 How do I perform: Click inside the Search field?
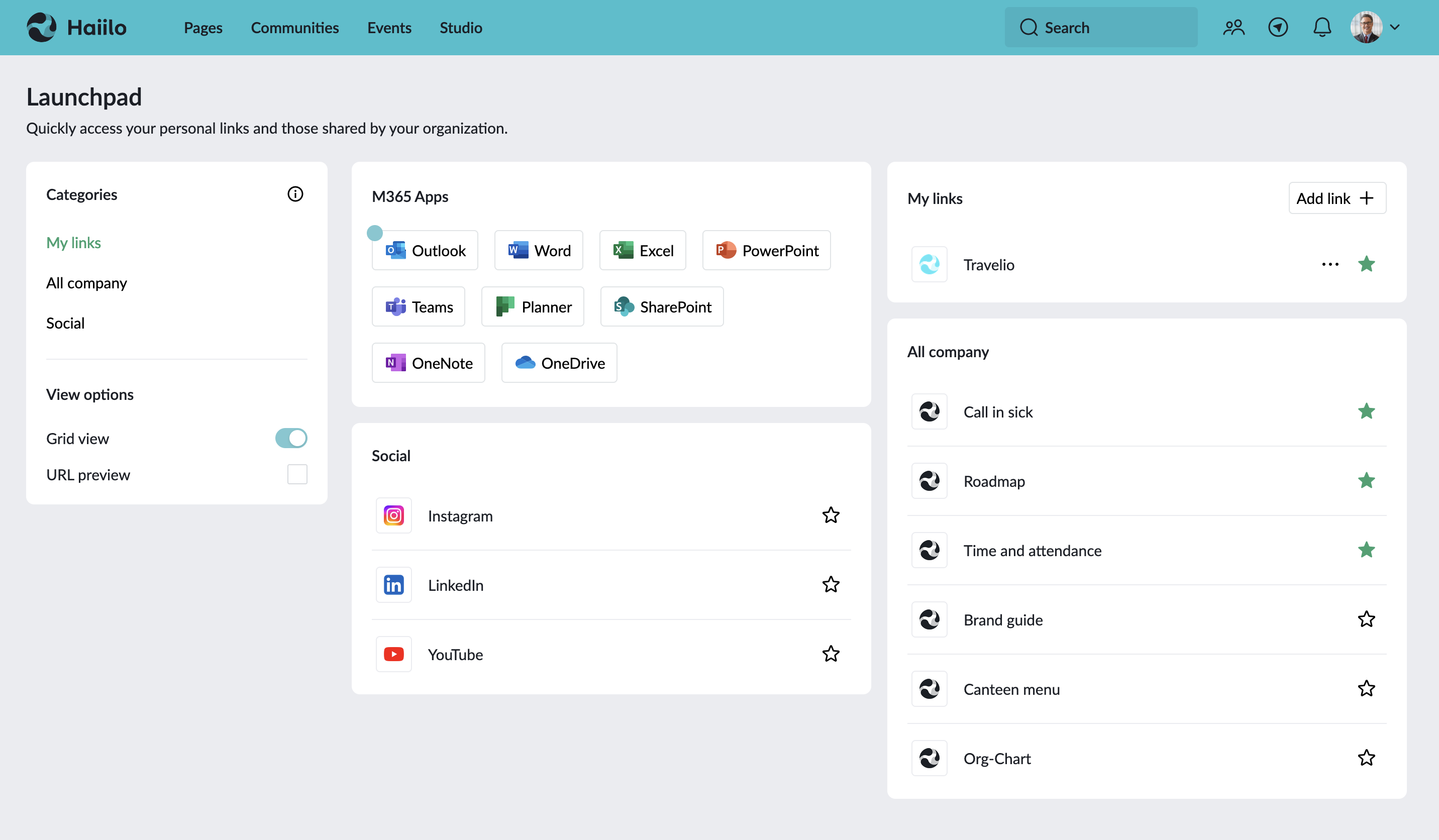(1101, 27)
